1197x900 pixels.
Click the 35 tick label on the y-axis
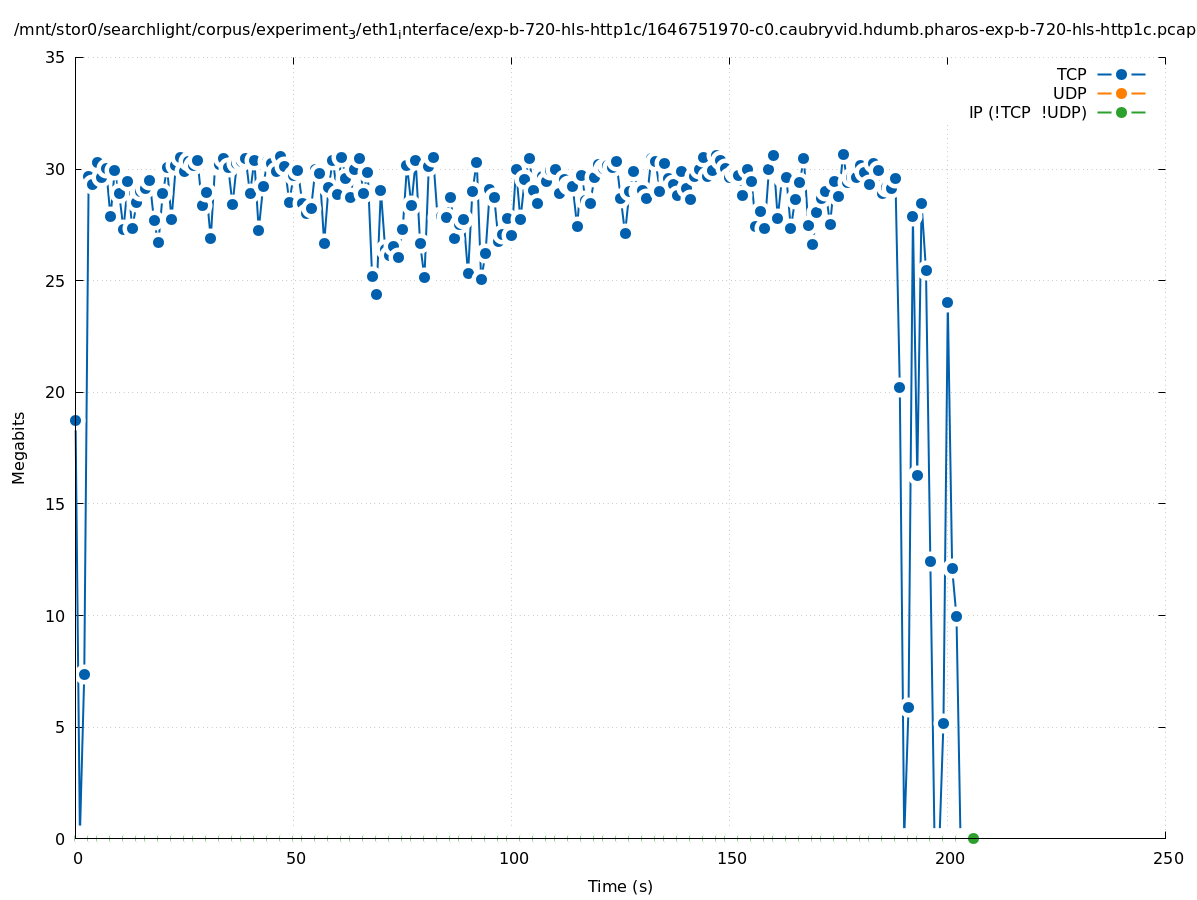pyautogui.click(x=56, y=58)
